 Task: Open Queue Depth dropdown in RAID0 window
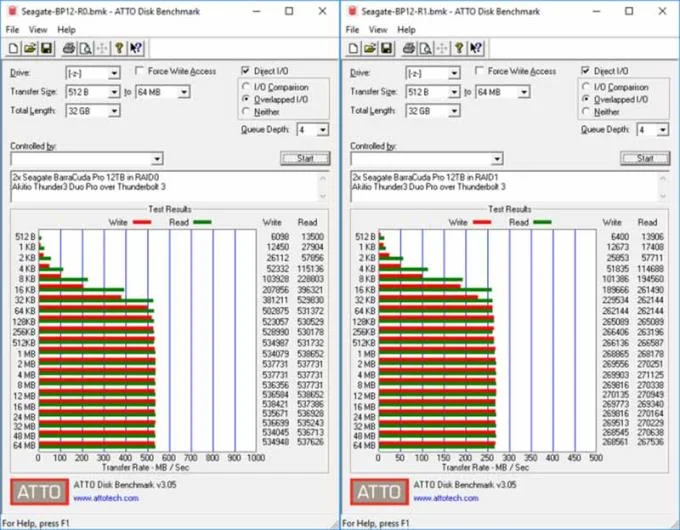pyautogui.click(x=313, y=130)
